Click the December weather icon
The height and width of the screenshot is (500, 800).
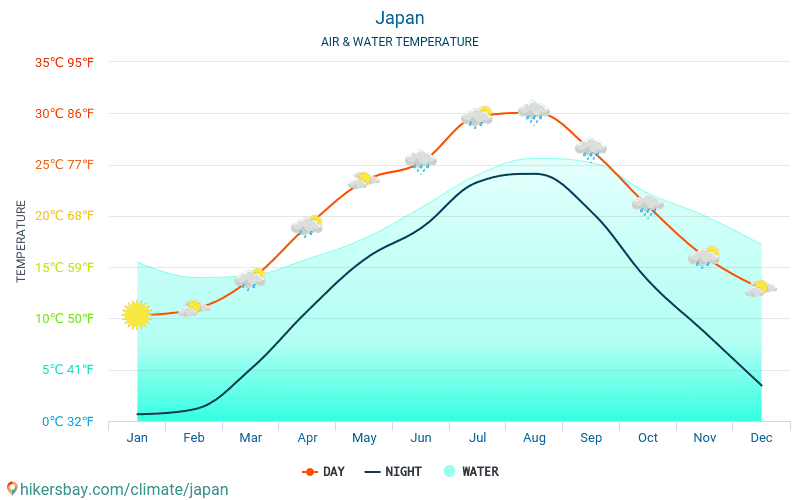click(x=761, y=288)
